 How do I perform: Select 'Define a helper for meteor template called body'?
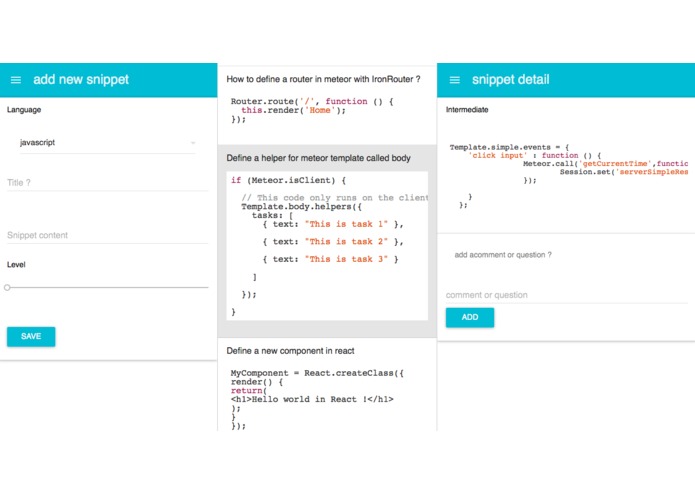point(318,158)
